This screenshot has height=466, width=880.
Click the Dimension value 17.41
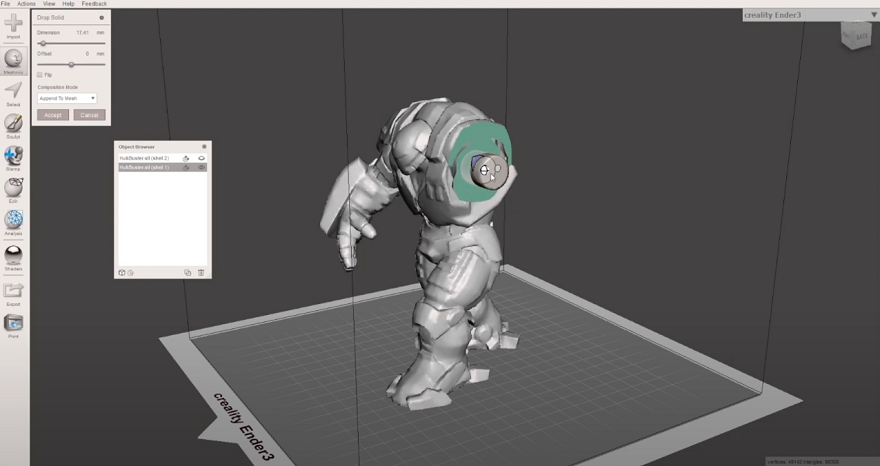click(x=82, y=33)
